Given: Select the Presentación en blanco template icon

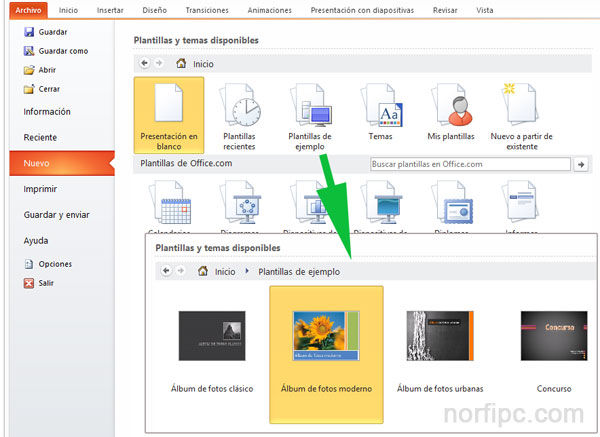Looking at the screenshot, I should pos(168,105).
